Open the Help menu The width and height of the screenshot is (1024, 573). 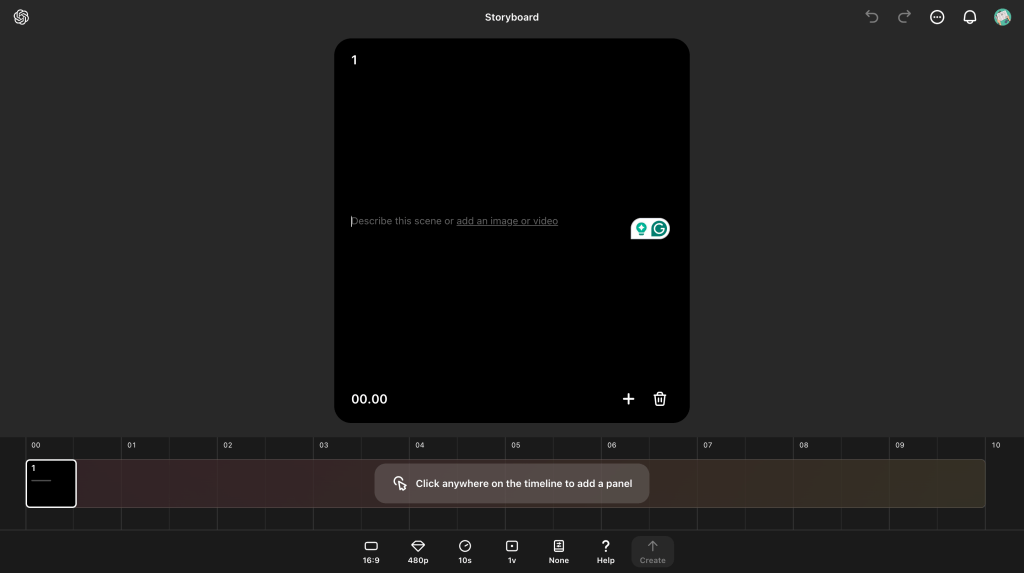coord(605,551)
